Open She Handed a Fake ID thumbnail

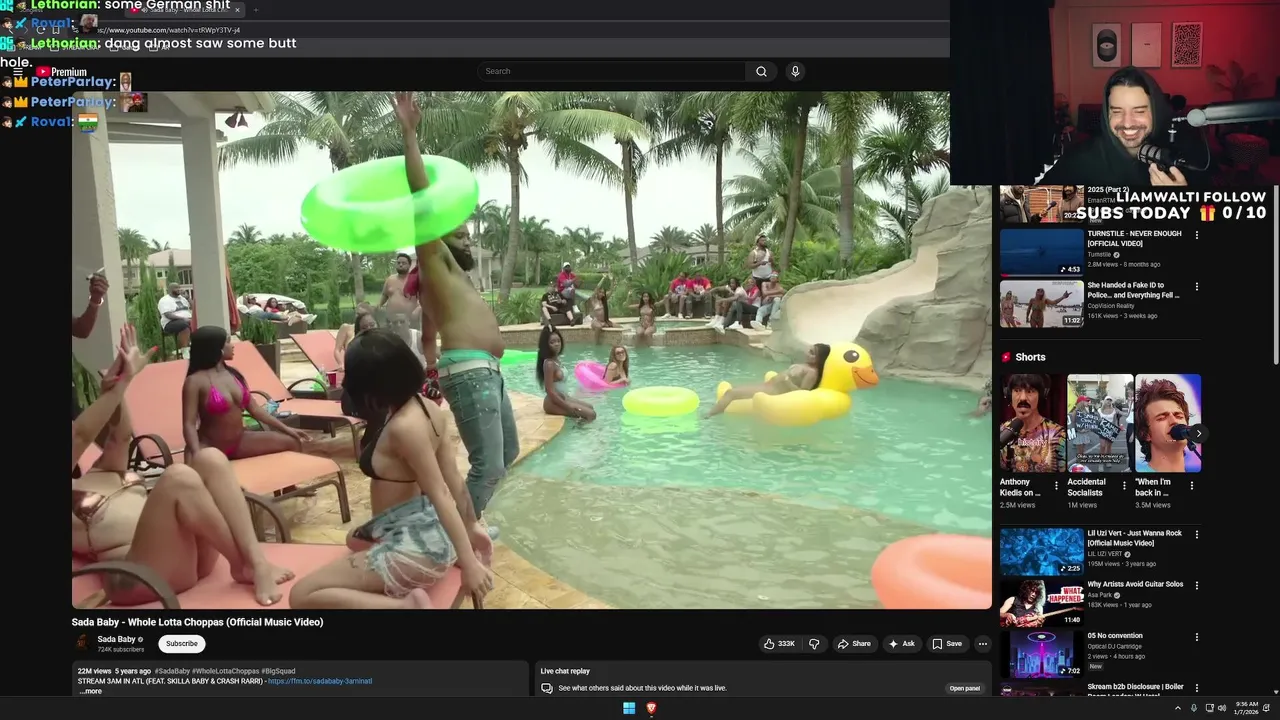tap(1041, 303)
